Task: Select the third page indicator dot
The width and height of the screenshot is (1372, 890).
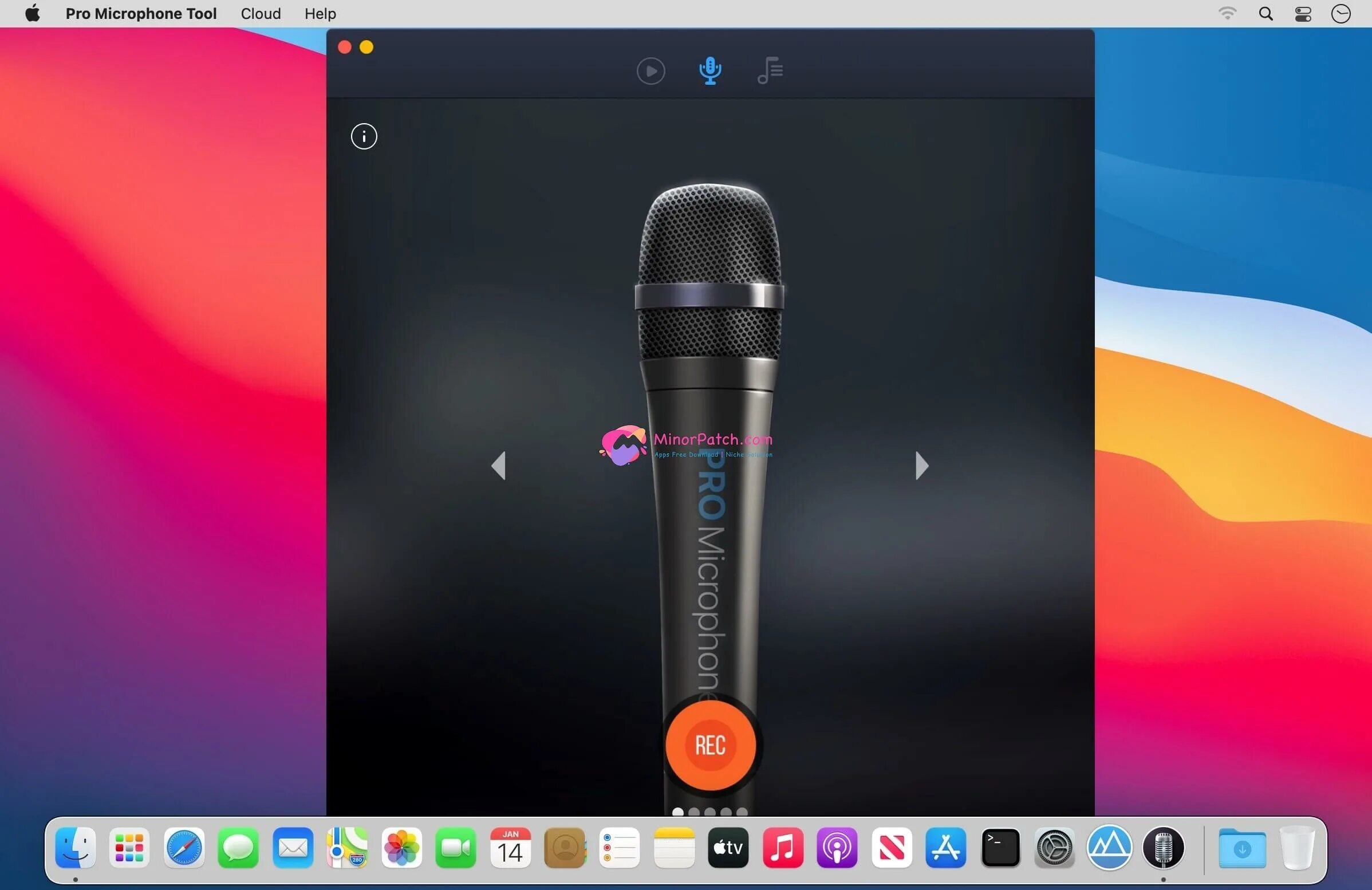Action: pyautogui.click(x=709, y=812)
